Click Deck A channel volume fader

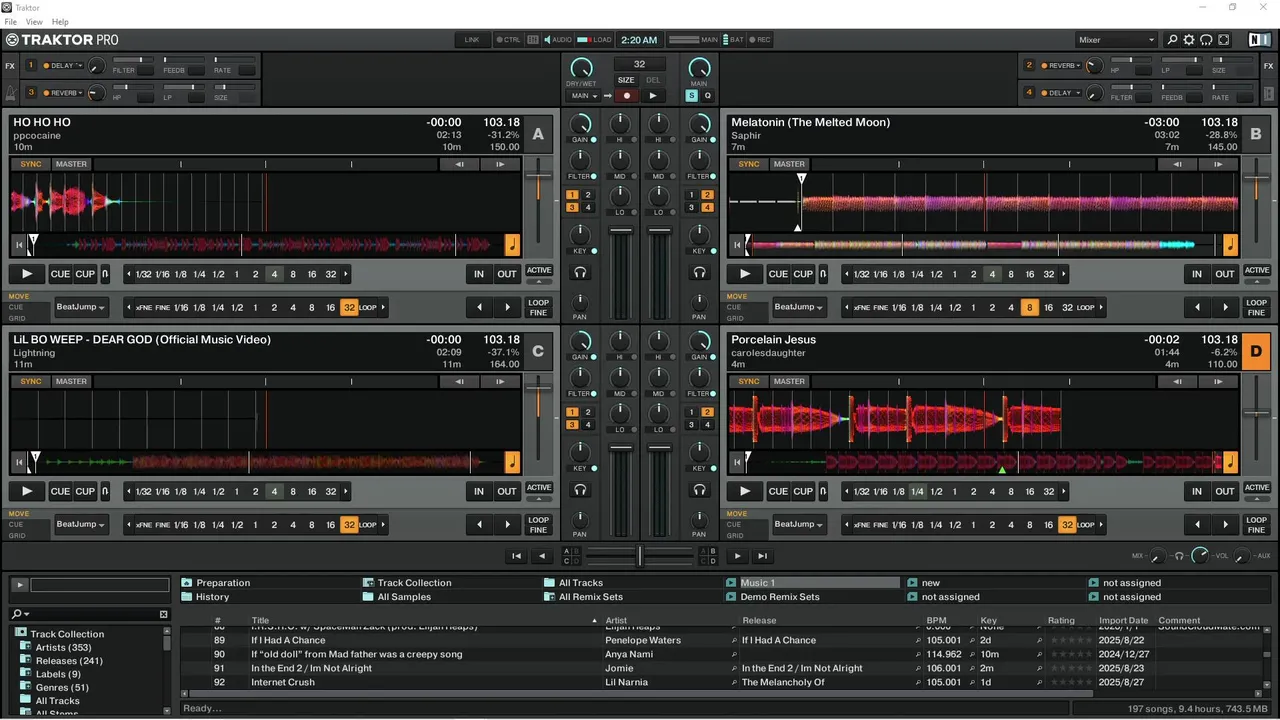click(x=621, y=232)
